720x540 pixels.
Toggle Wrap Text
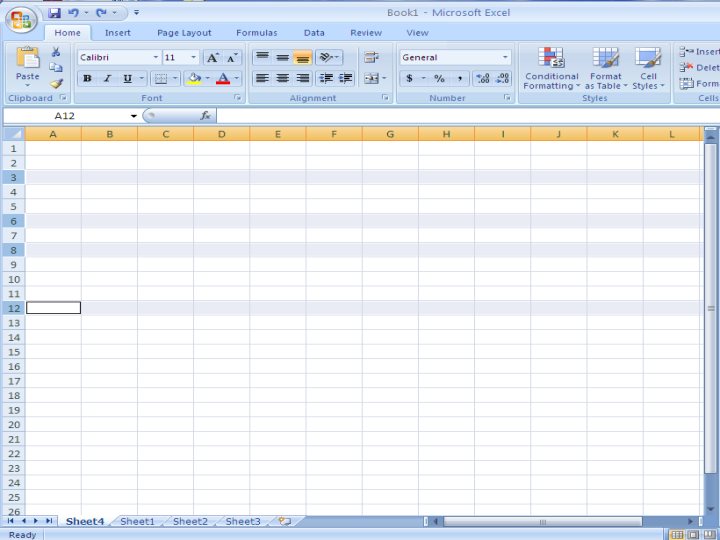coord(371,57)
